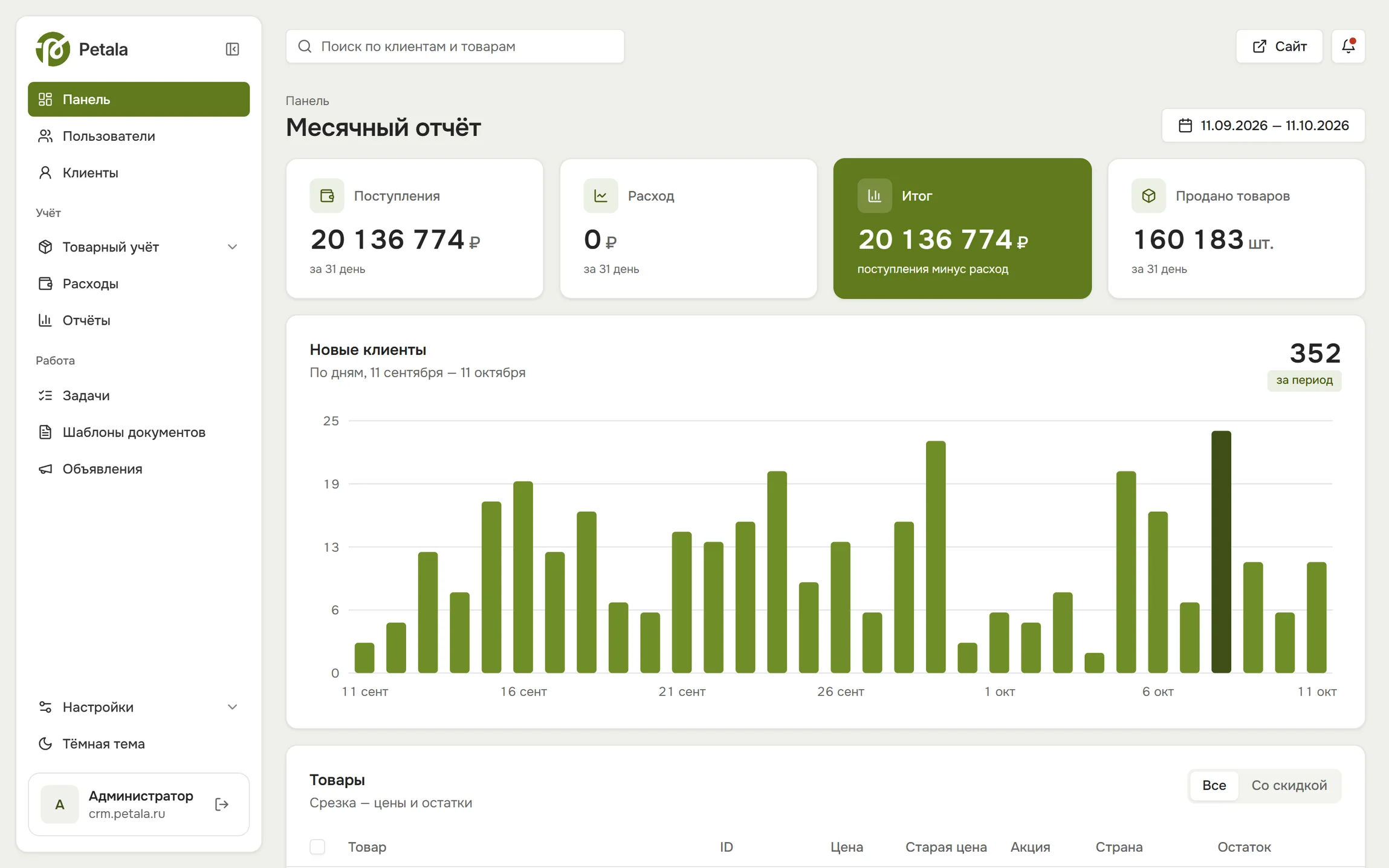This screenshot has width=1389, height=868.
Task: Click the за период badge
Action: (1304, 380)
